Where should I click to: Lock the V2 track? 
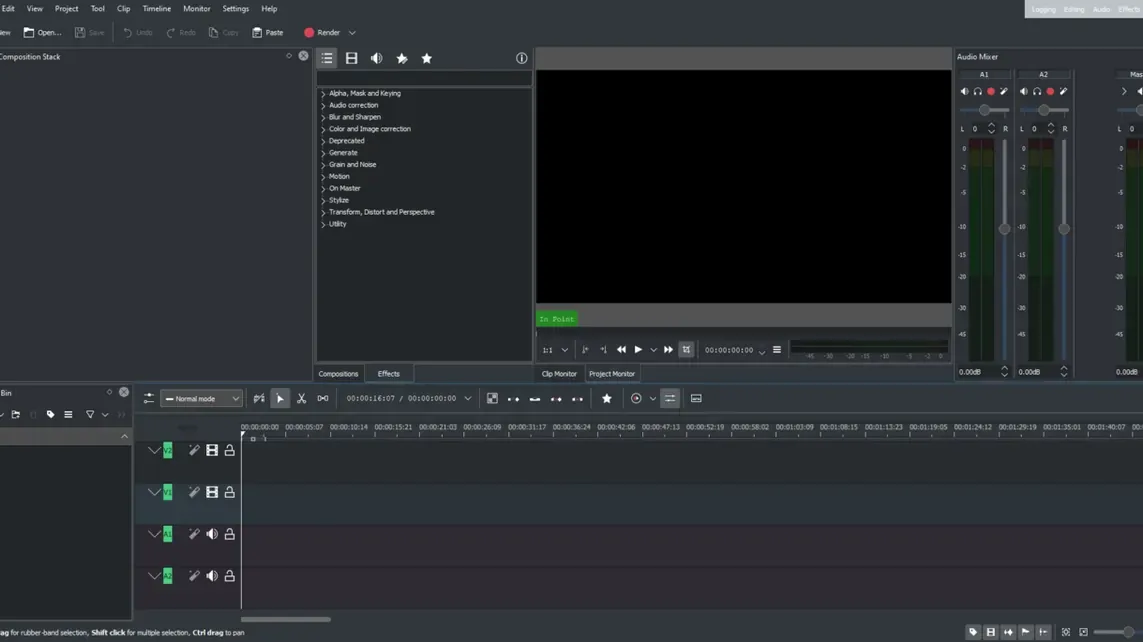pos(230,450)
